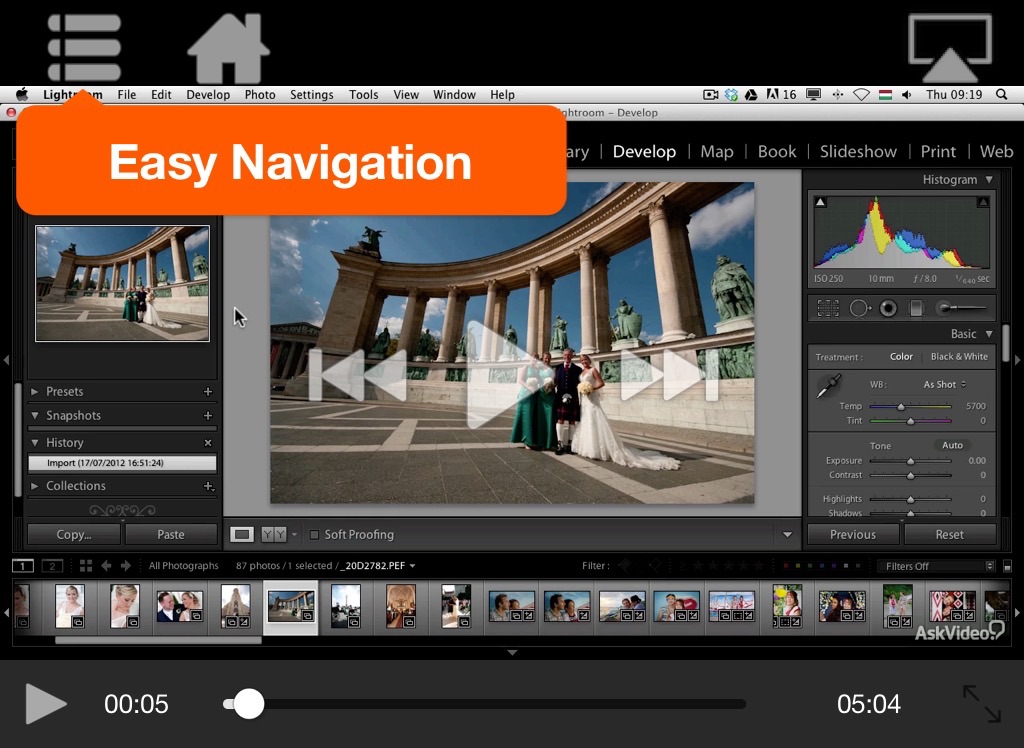1024x748 pixels.
Task: Select the Spot Removal tool
Action: pos(859,309)
